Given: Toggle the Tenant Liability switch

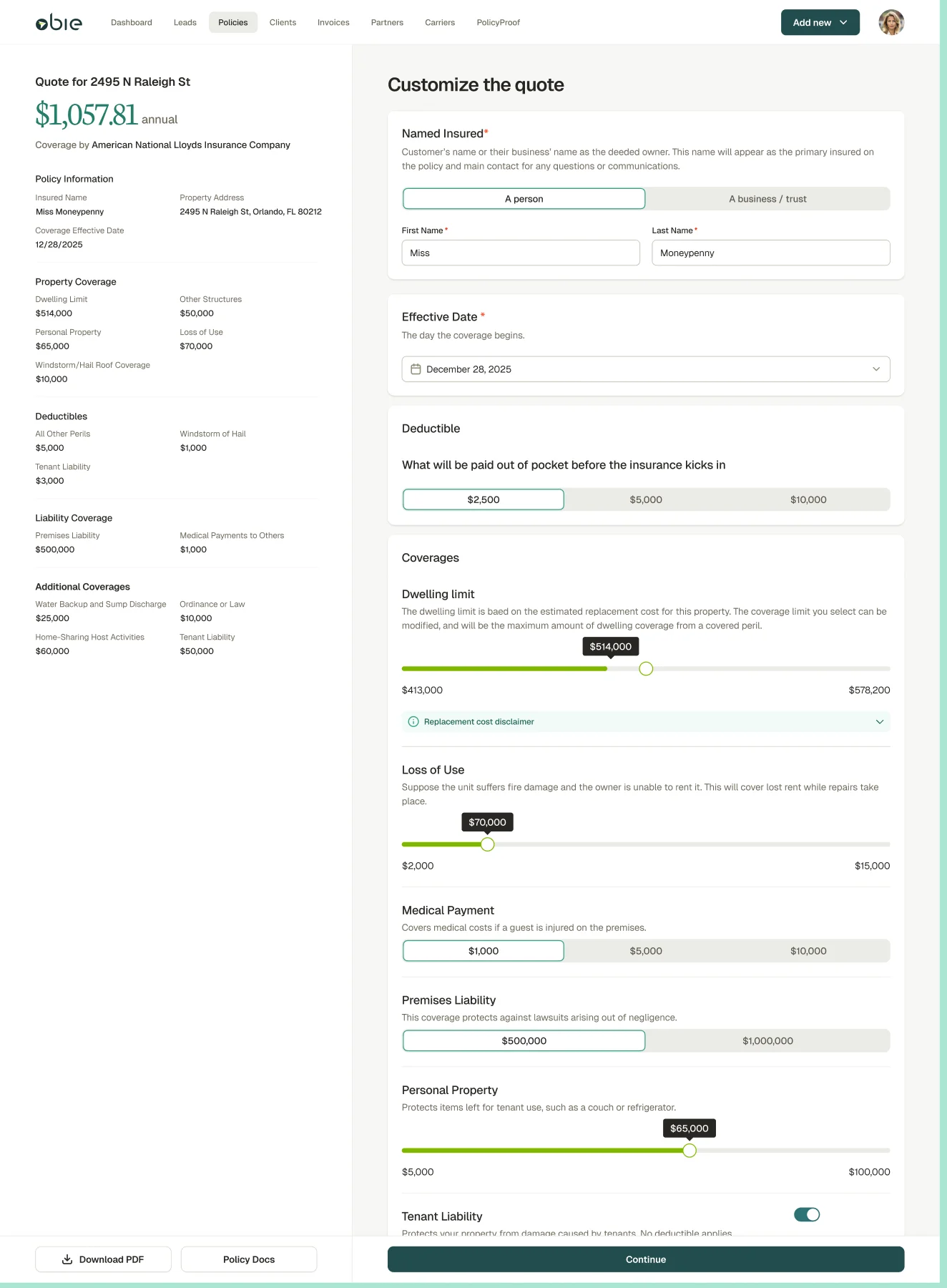Looking at the screenshot, I should (x=807, y=1215).
